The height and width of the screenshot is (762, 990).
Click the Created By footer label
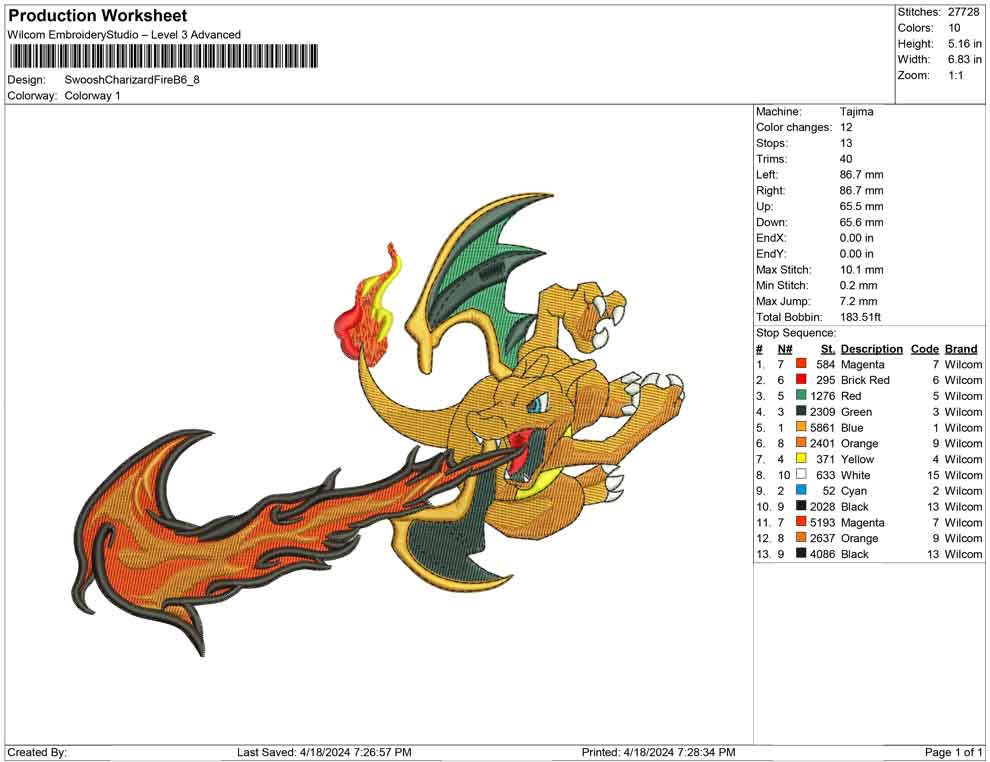[x=37, y=752]
